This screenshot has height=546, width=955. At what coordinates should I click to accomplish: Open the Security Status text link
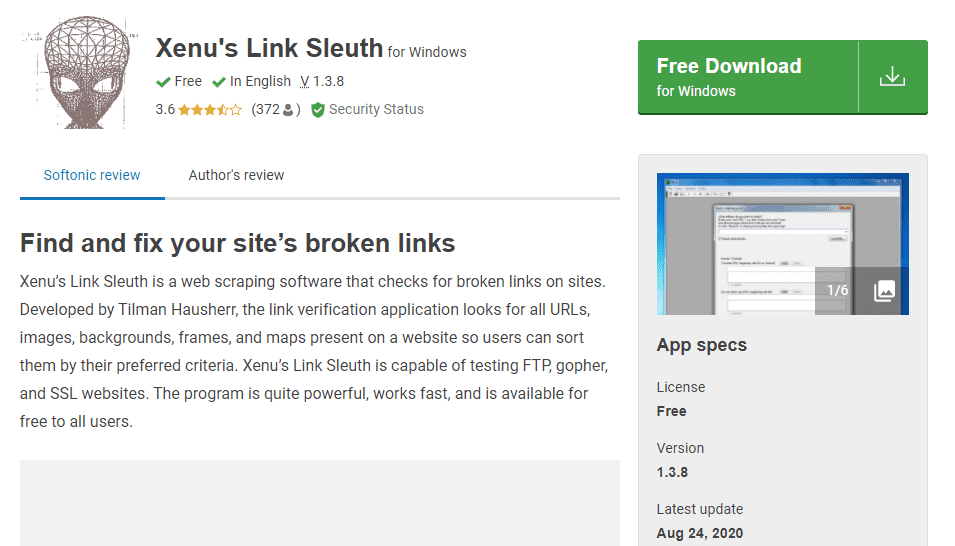click(x=376, y=110)
